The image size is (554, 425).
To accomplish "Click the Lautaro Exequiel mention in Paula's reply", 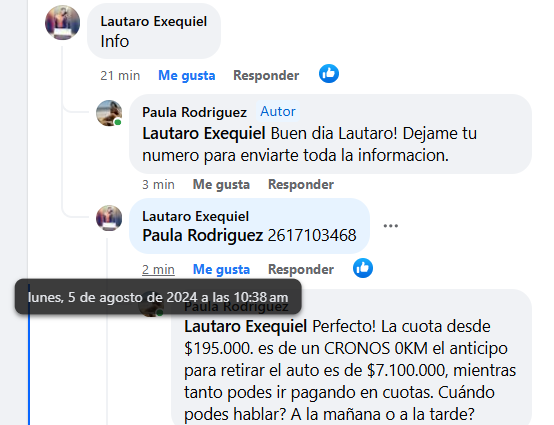I will (204, 134).
